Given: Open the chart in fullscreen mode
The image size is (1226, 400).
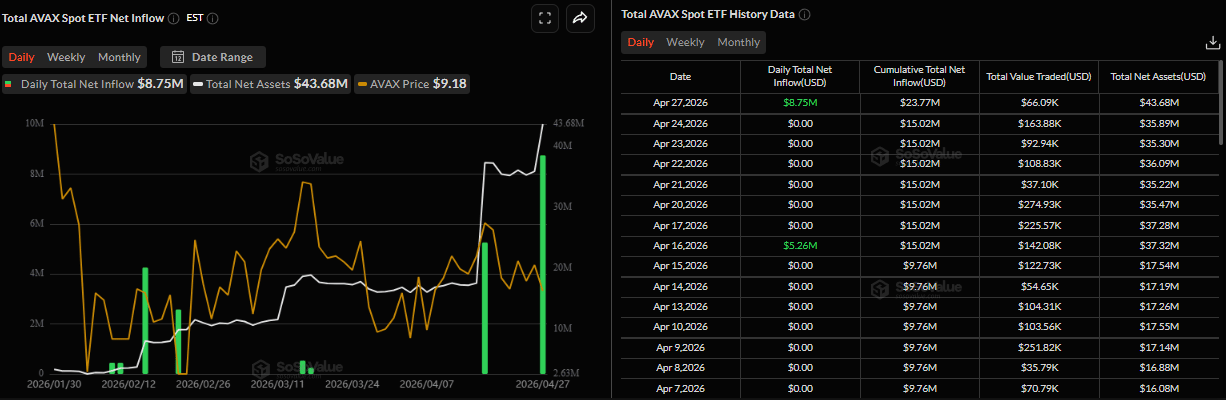Looking at the screenshot, I should point(545,17).
